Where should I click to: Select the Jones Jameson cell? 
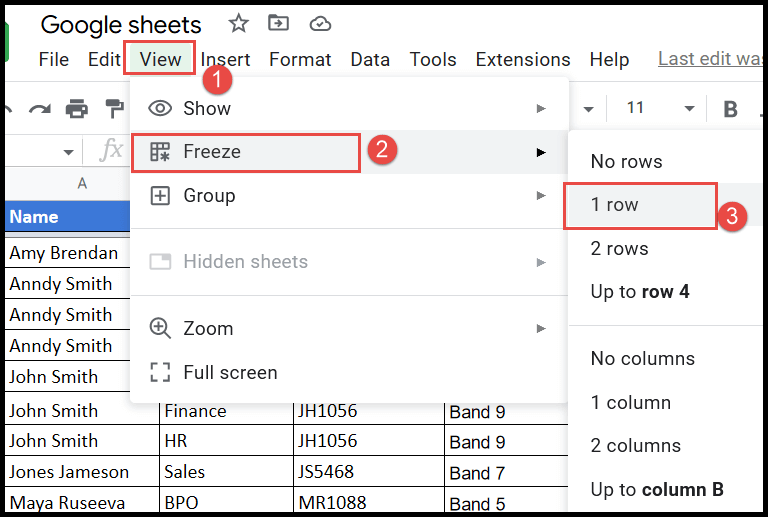pos(82,471)
